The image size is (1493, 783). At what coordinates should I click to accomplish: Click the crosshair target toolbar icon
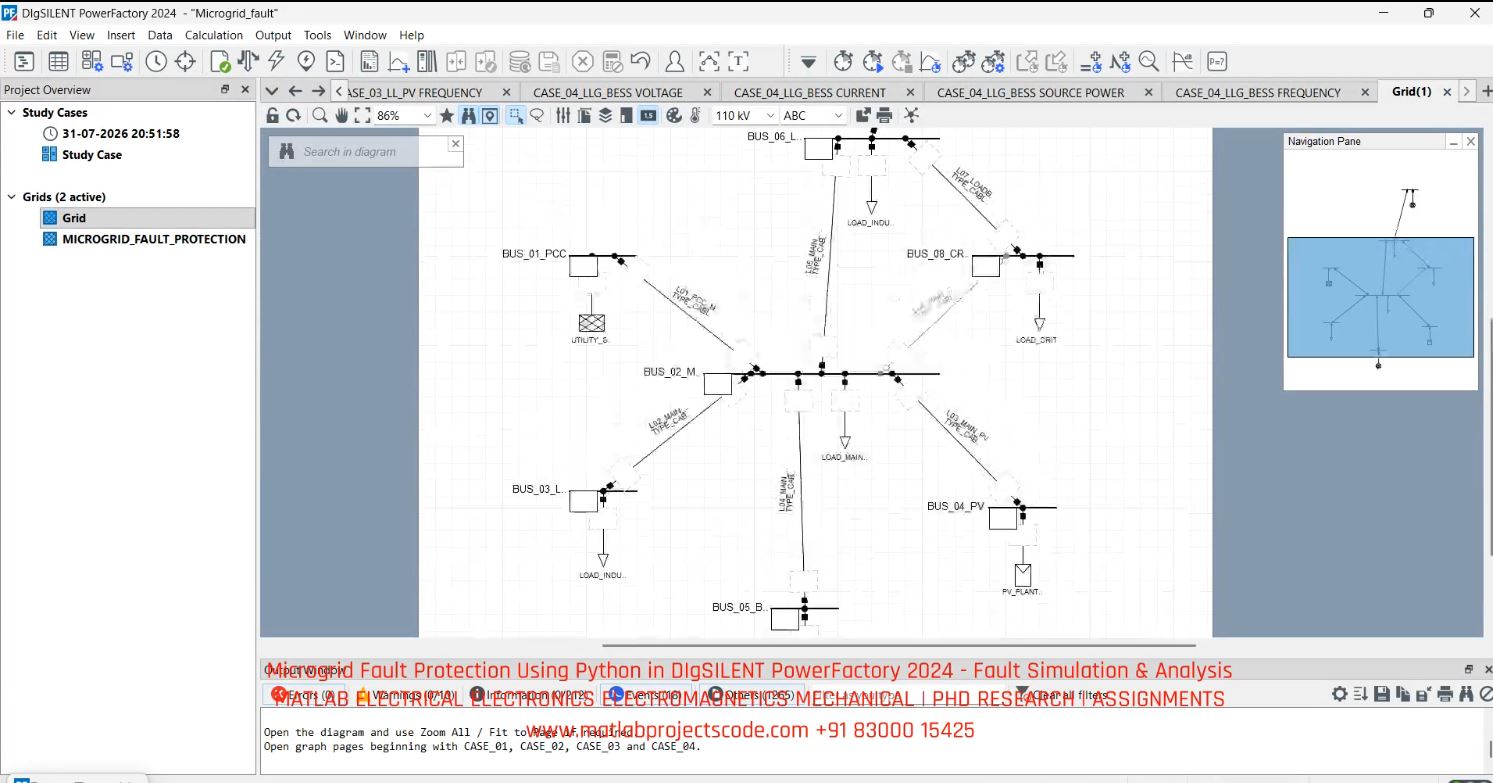pos(185,61)
